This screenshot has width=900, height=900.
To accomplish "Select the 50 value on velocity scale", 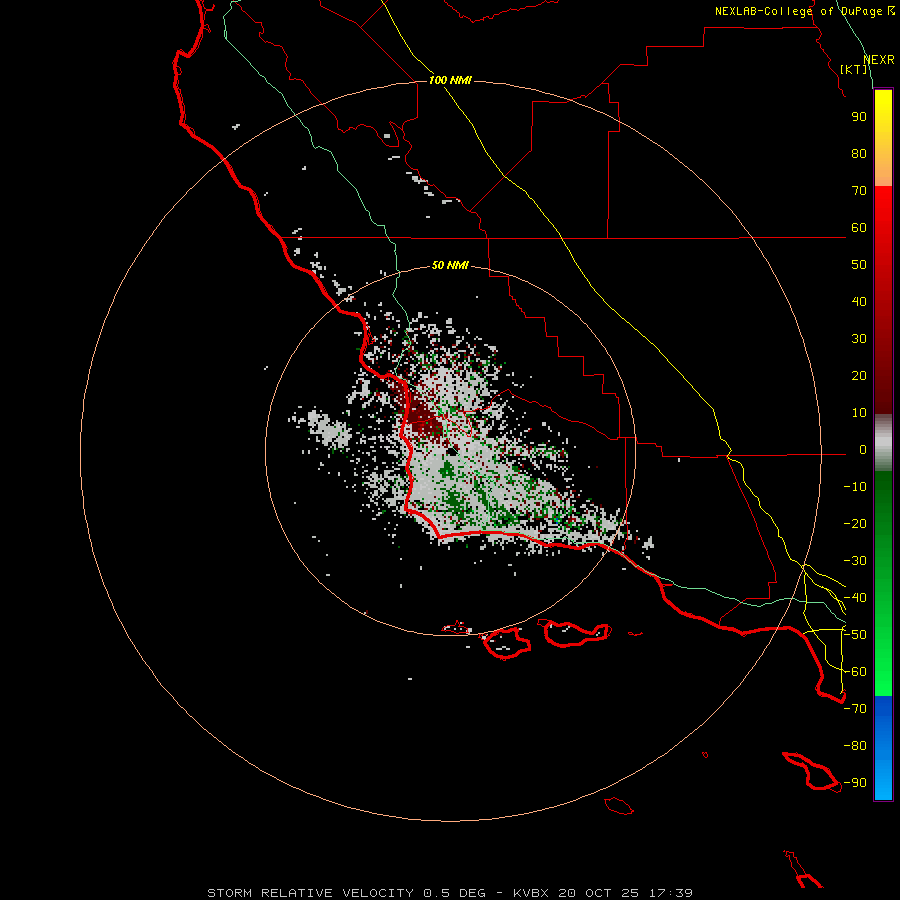I will (859, 265).
